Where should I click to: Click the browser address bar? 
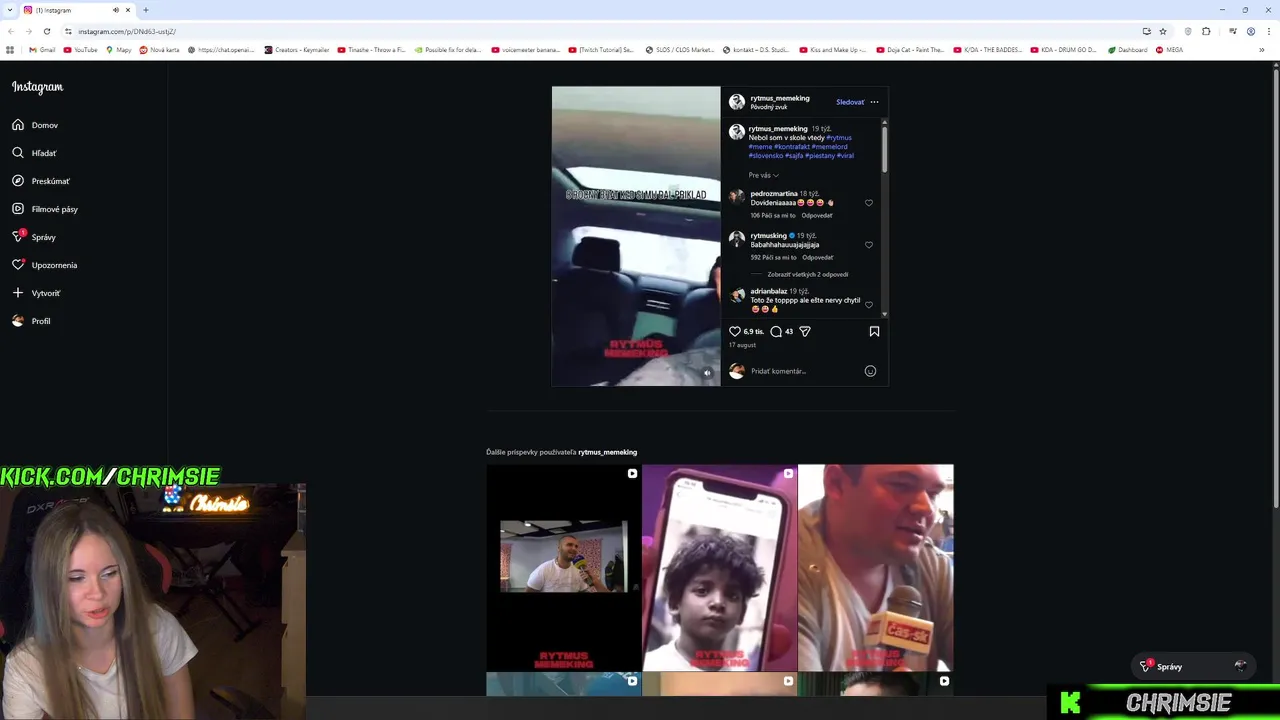pos(600,31)
